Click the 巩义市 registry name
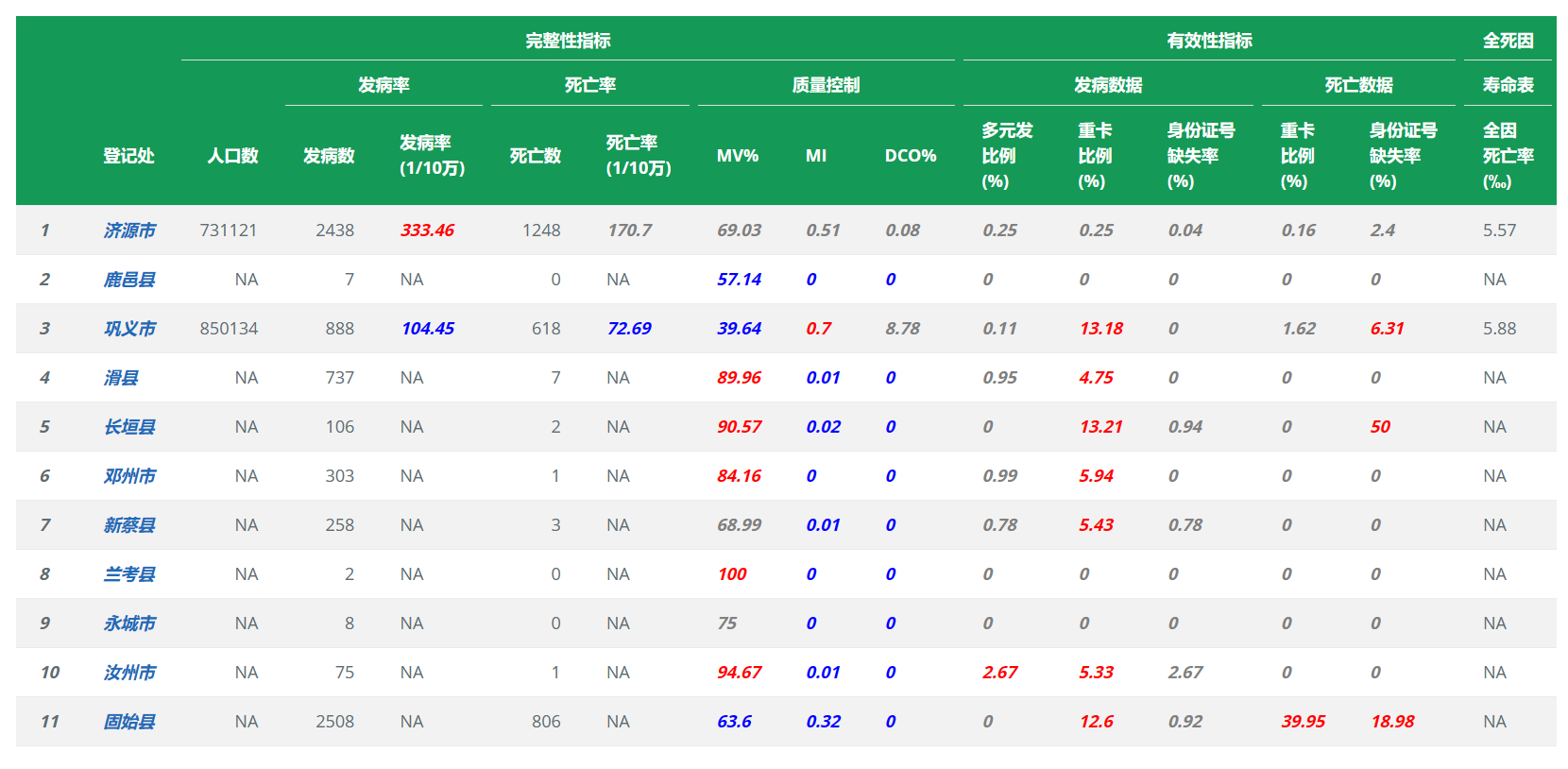This screenshot has height=769, width=1568. tap(129, 329)
